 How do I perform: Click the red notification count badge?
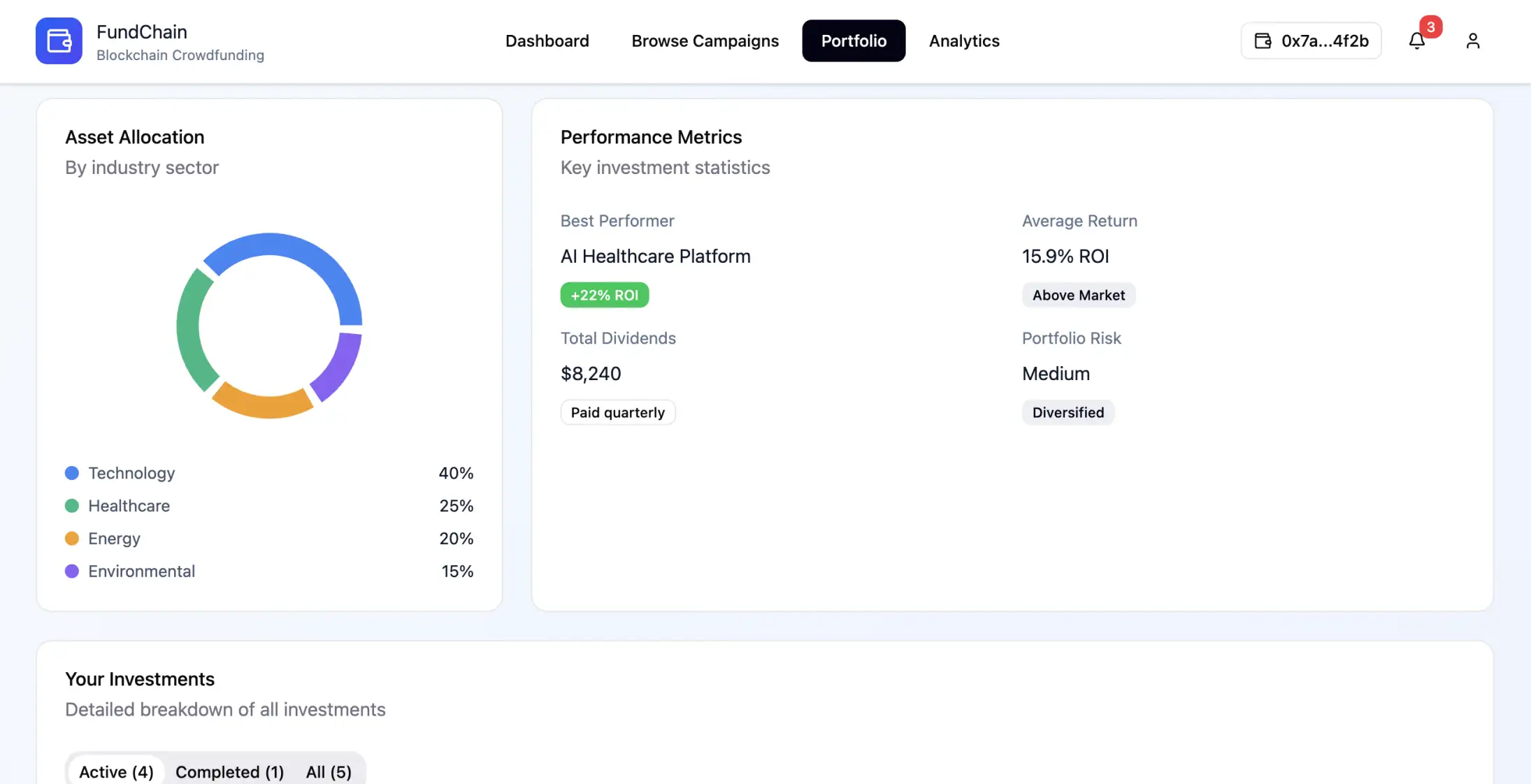click(1430, 28)
